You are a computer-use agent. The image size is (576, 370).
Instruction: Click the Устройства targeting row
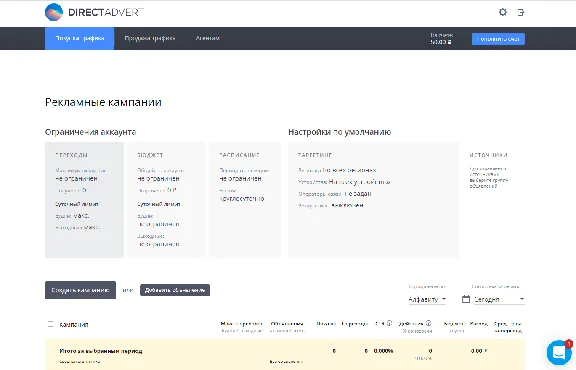point(344,182)
